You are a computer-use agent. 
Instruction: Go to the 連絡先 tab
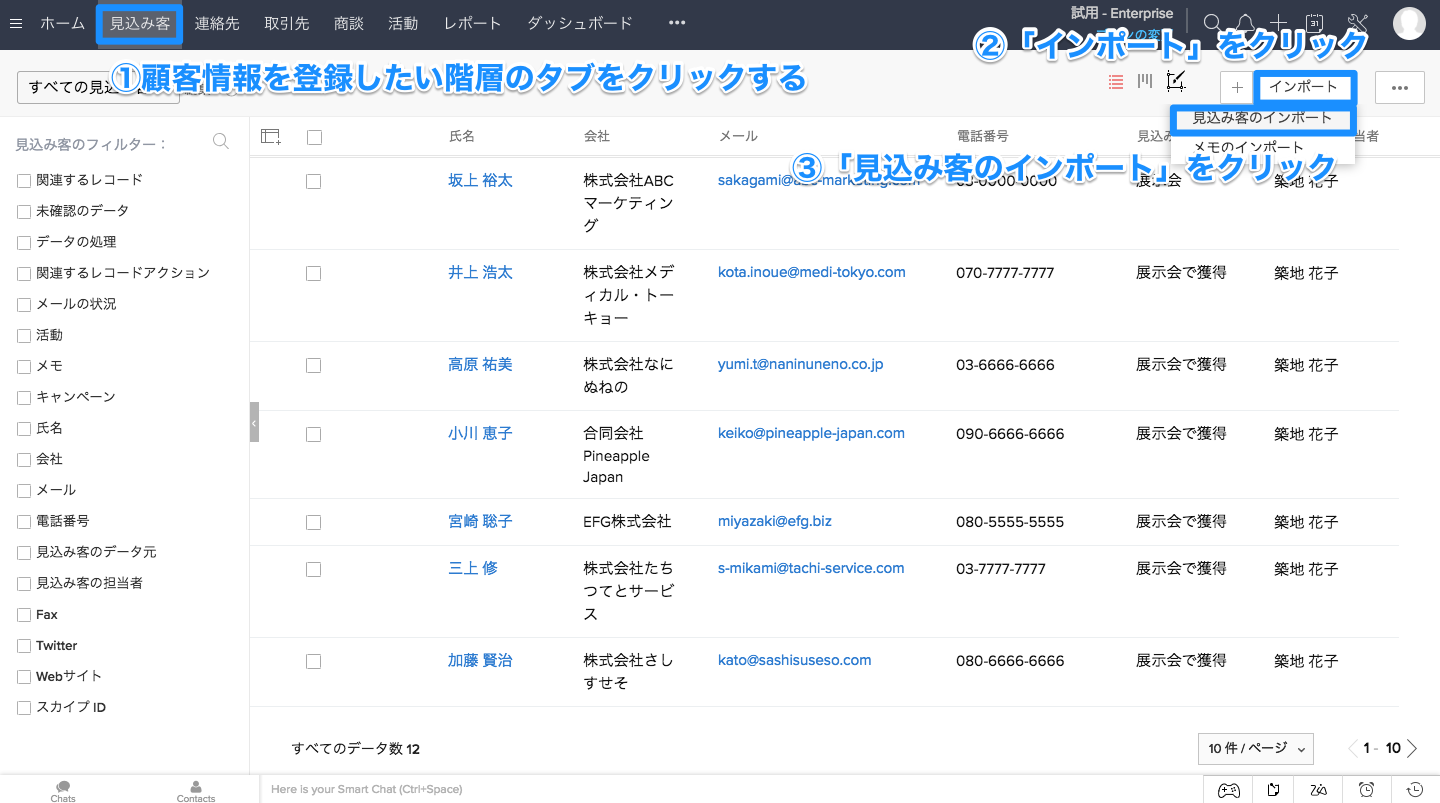coord(217,23)
